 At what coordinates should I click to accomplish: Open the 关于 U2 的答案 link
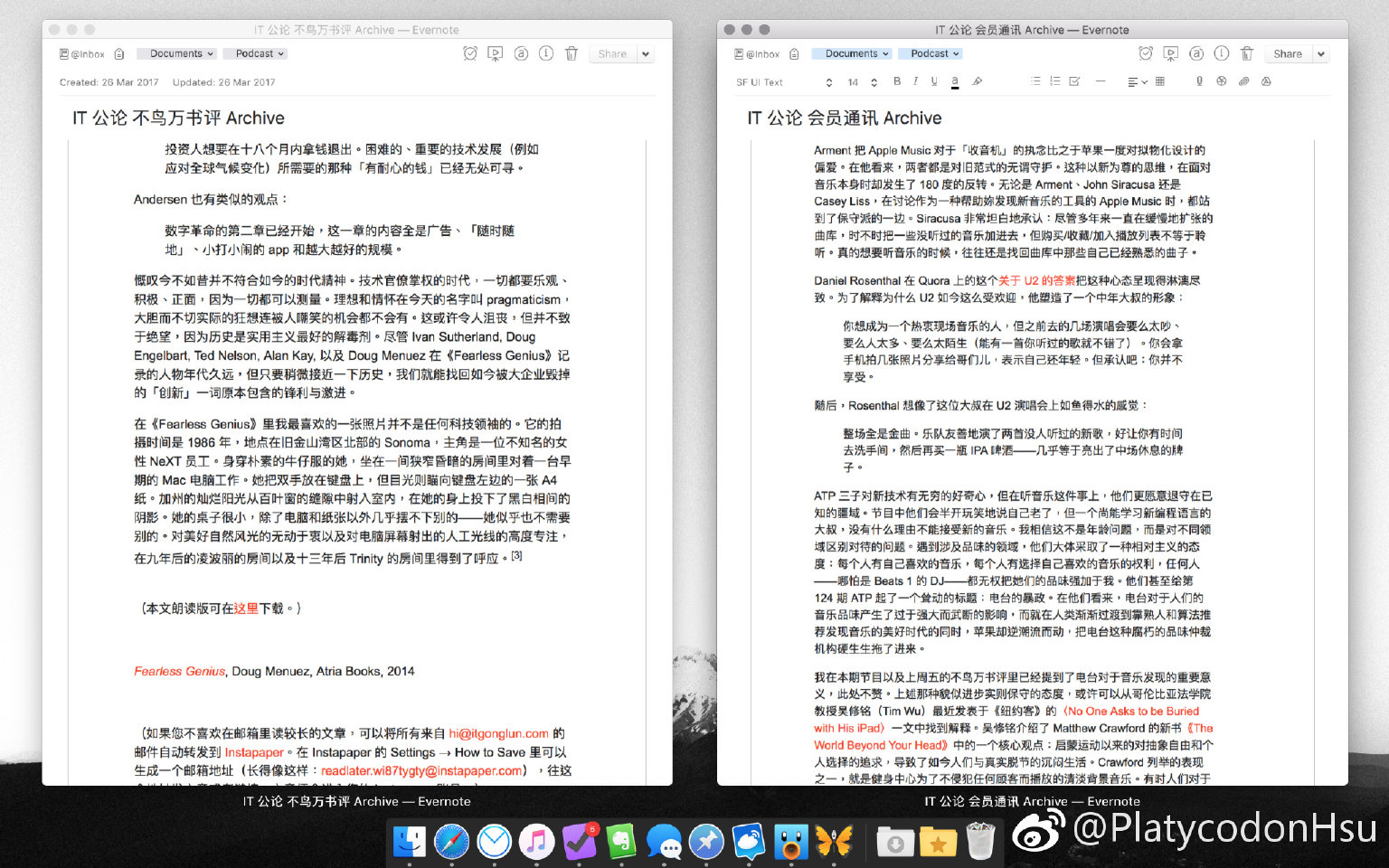tap(1036, 280)
